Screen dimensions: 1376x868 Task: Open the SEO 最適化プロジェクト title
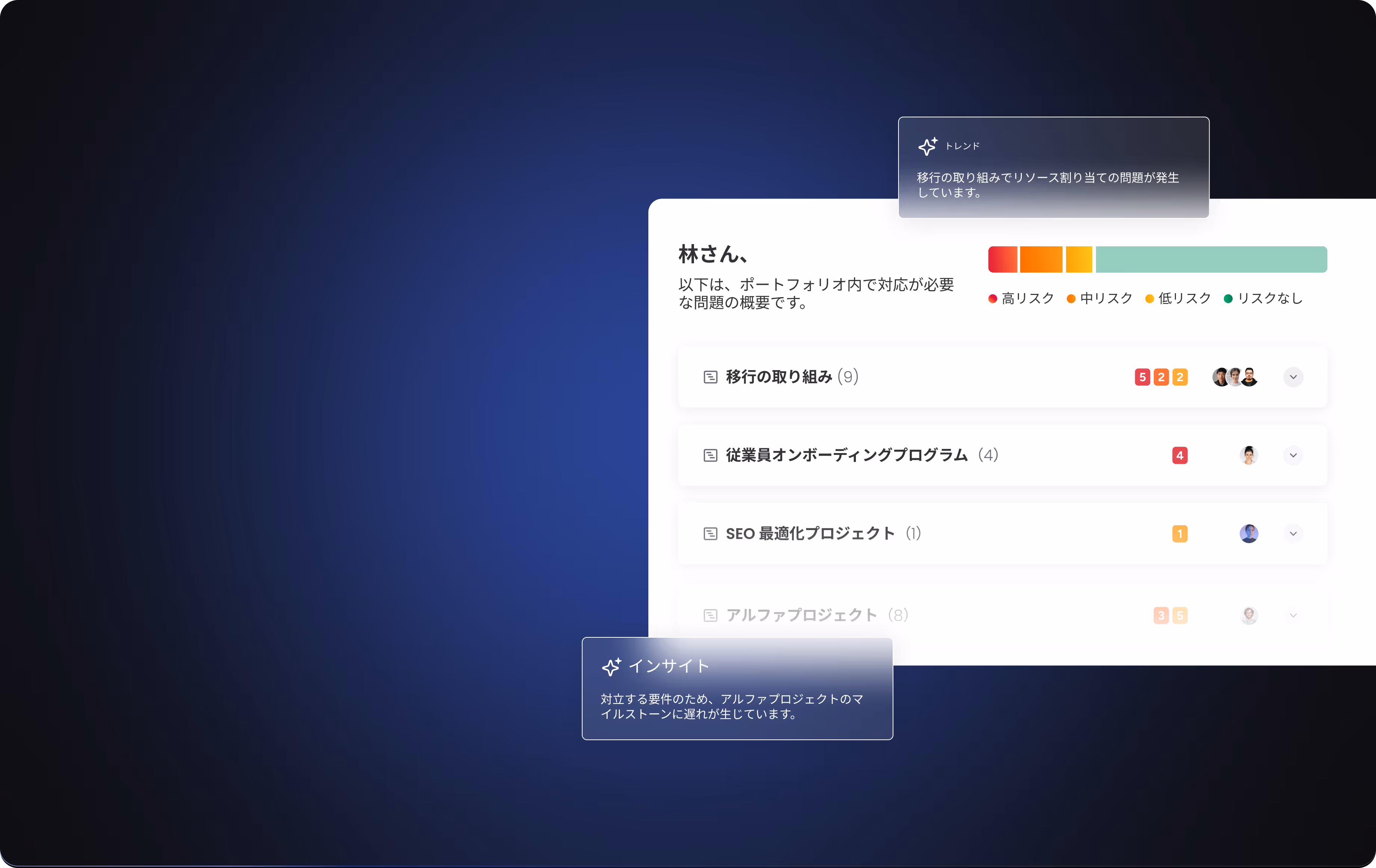pyautogui.click(x=810, y=534)
